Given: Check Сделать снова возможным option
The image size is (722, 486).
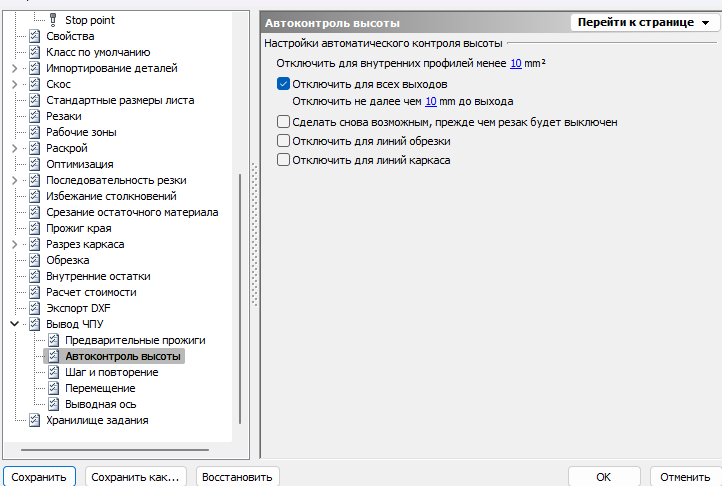Looking at the screenshot, I should (x=283, y=122).
